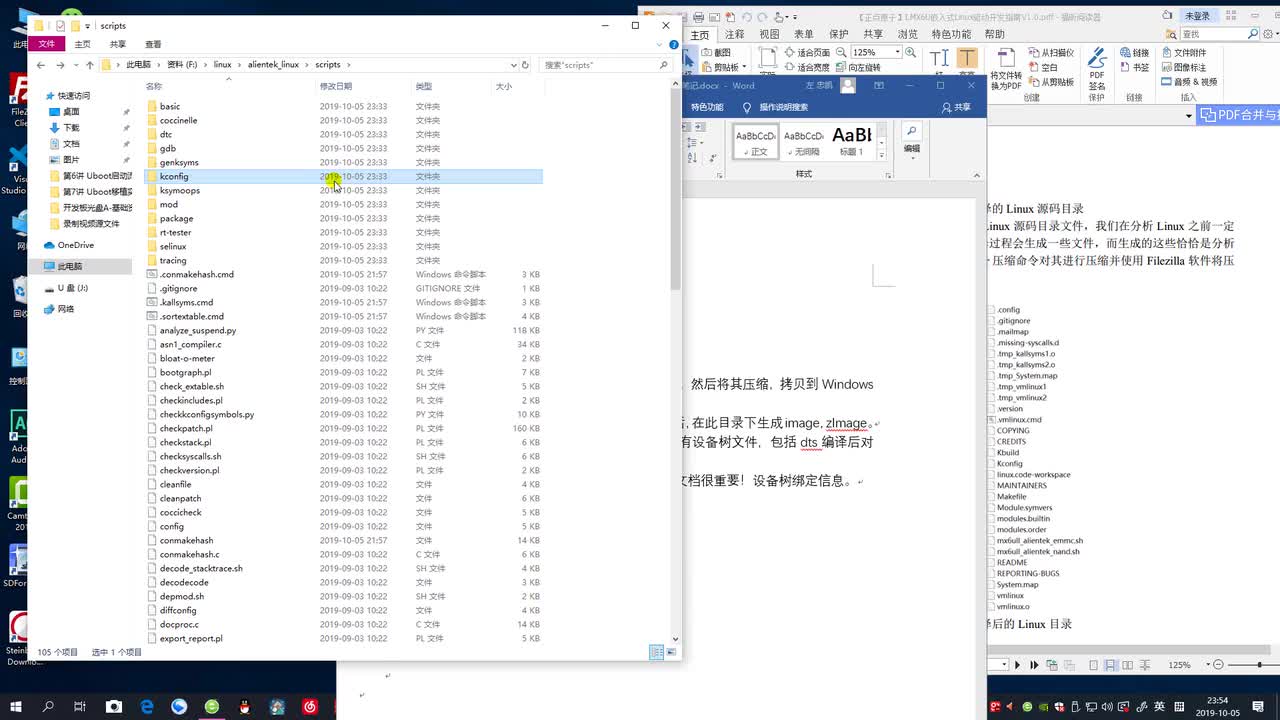The width and height of the screenshot is (1280, 720).
Task: Select the dtc folder
Action: click(166, 135)
